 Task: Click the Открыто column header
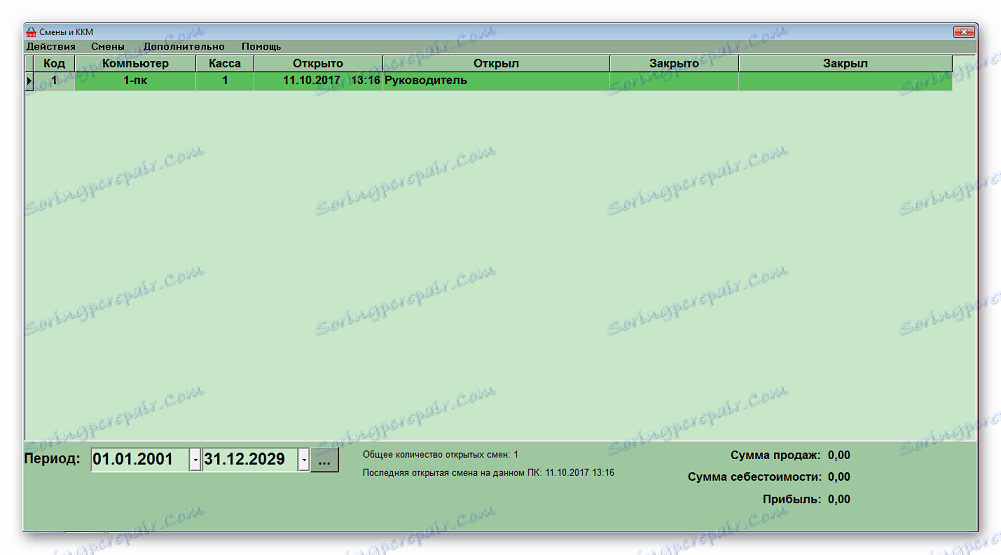point(318,63)
